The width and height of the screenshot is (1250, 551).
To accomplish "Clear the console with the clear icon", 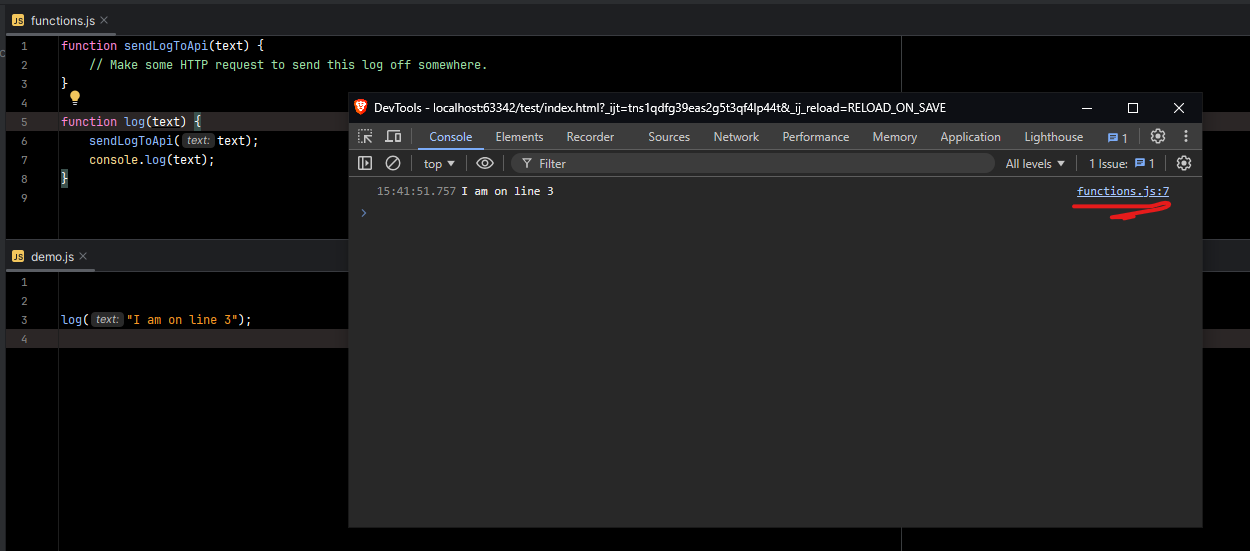I will coord(393,163).
